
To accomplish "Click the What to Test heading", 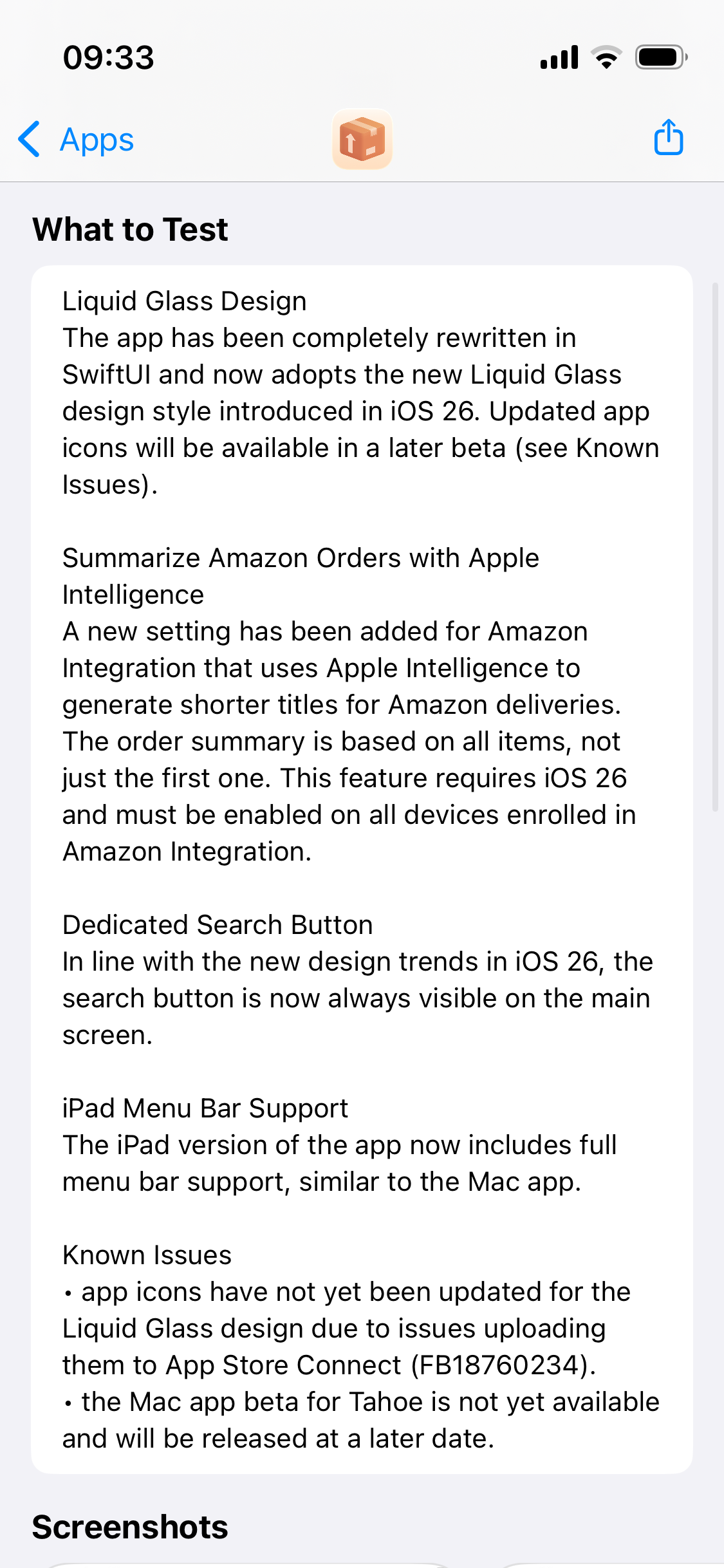I will click(x=131, y=230).
